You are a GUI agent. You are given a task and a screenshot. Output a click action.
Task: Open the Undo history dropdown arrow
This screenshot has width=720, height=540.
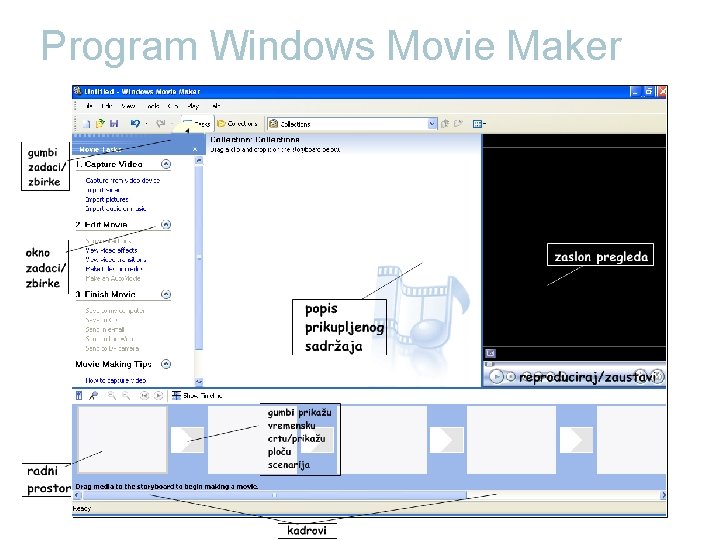[x=146, y=124]
